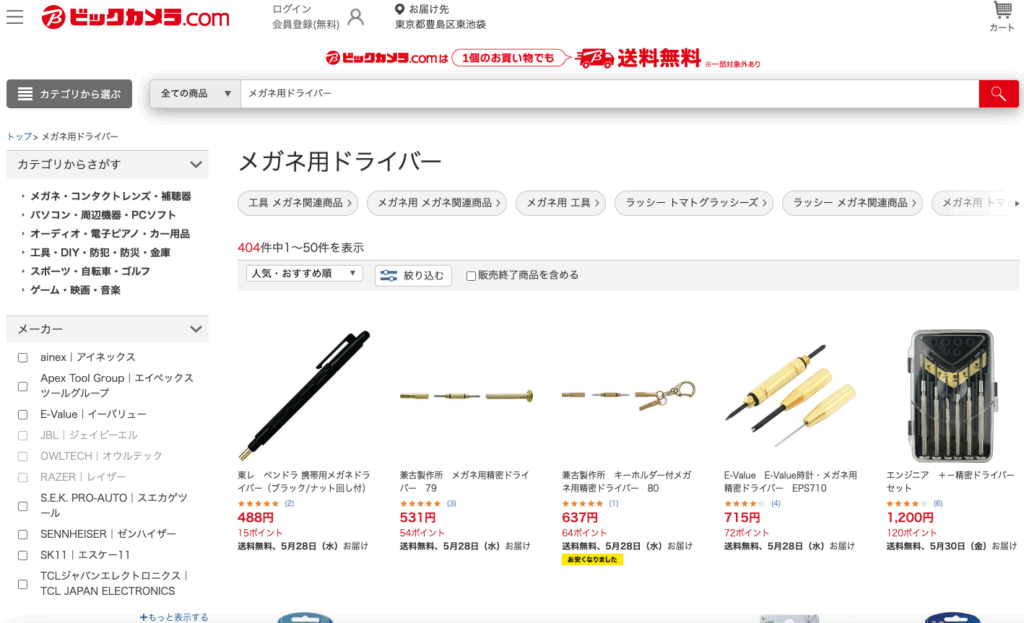Select 工具・DIY・防犯・防災・金庫 category
1024x623 pixels.
tap(100, 252)
